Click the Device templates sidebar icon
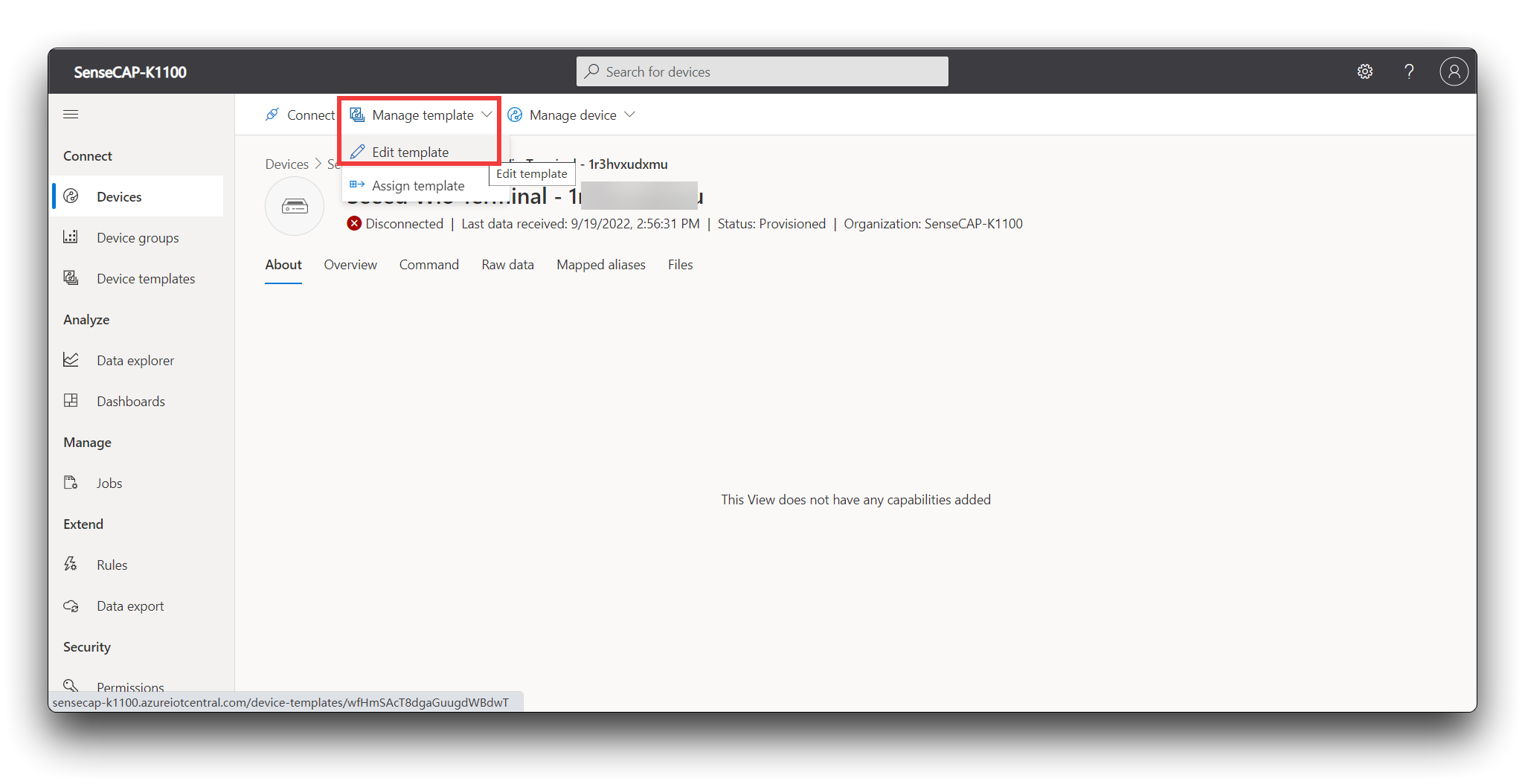 [71, 277]
